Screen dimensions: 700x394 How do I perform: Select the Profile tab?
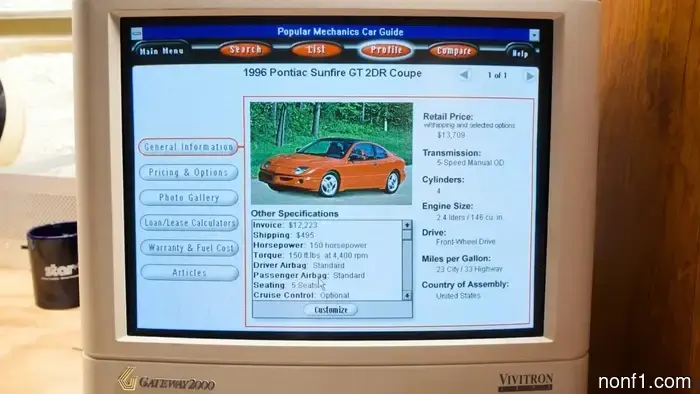tap(386, 50)
